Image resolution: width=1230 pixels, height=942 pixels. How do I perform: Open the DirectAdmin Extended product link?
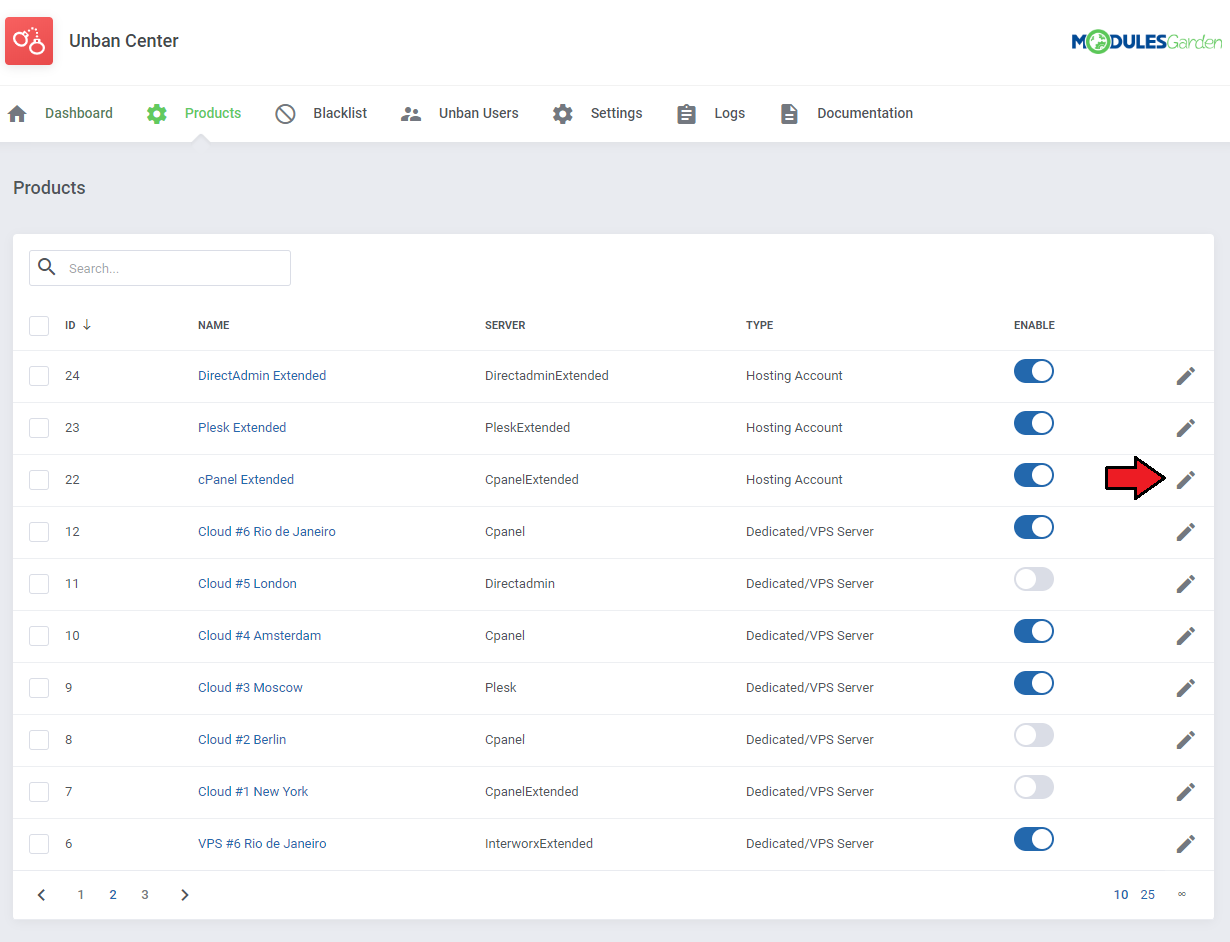[262, 376]
